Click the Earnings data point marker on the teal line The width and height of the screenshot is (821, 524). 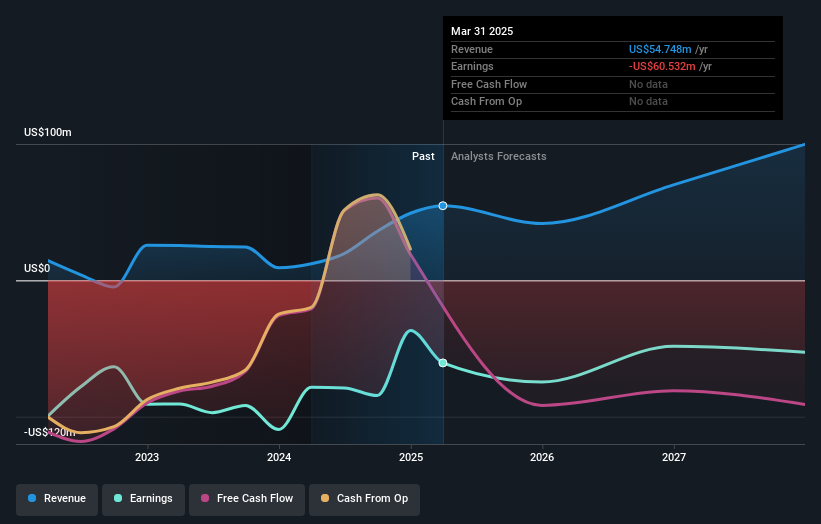(x=443, y=363)
